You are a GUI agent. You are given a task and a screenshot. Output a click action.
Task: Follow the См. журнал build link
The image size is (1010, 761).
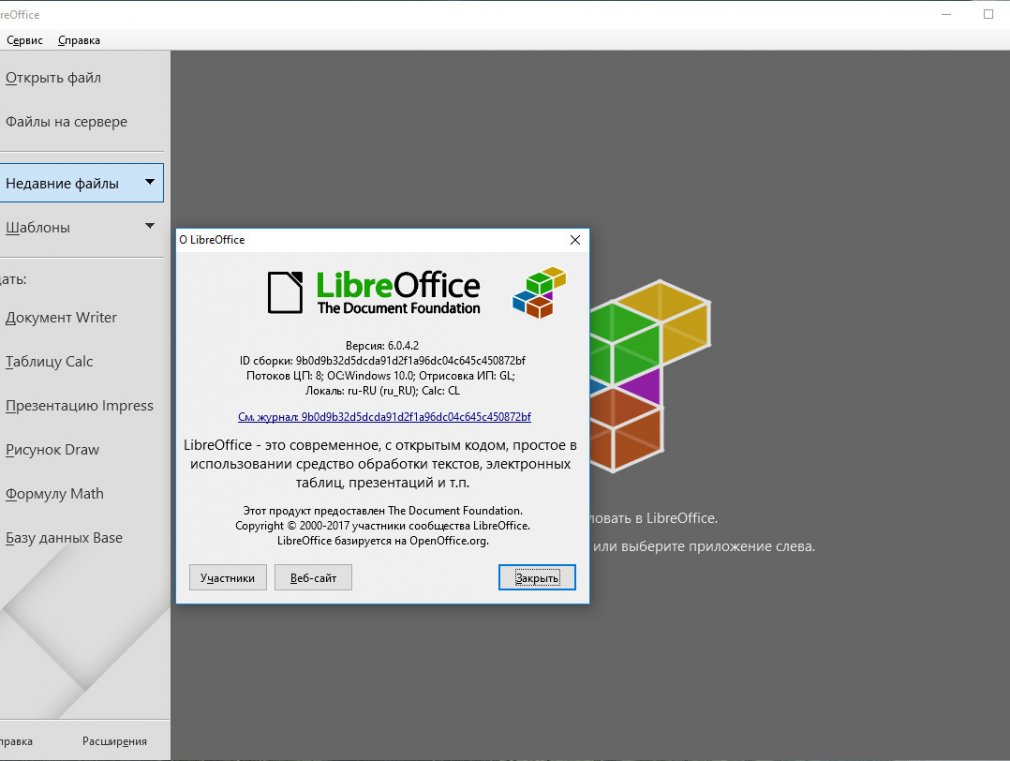coord(385,417)
